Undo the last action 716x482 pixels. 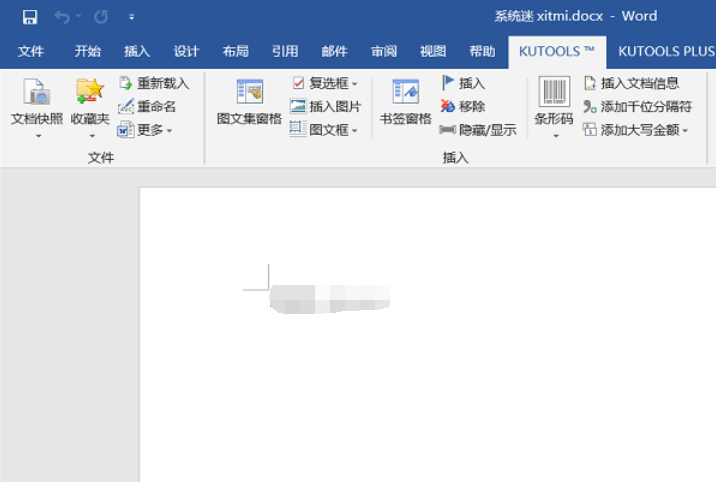pyautogui.click(x=62, y=17)
